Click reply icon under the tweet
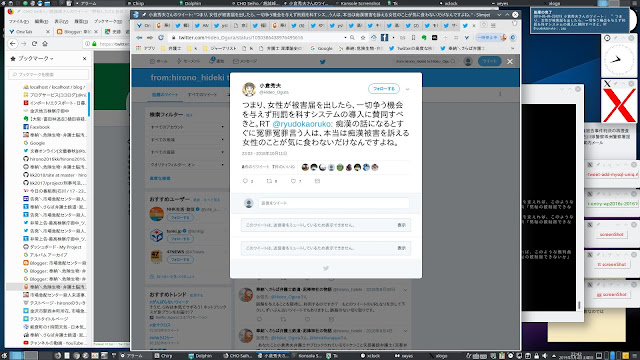 click(x=245, y=181)
